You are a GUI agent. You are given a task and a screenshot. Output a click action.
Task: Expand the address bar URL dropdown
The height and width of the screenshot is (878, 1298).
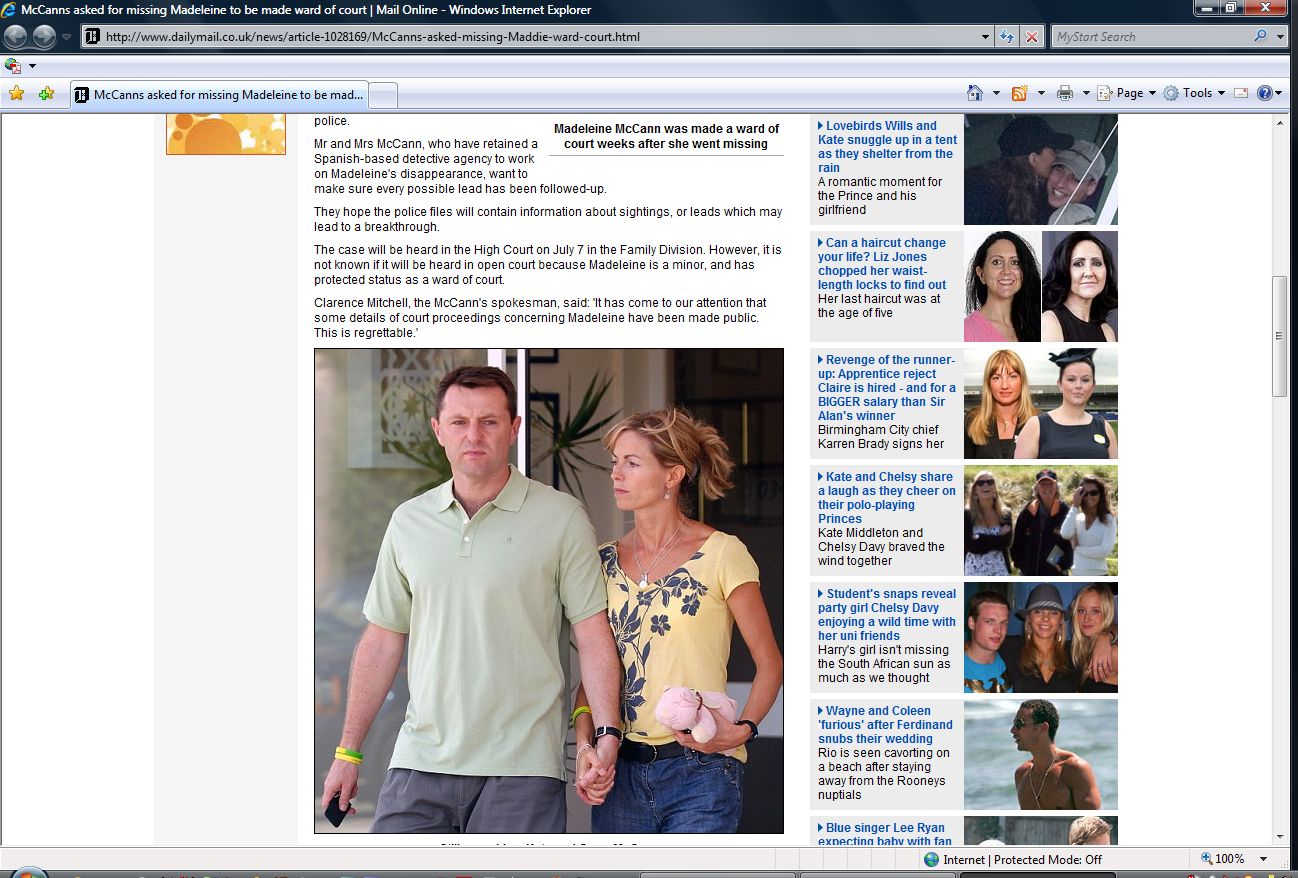coord(986,37)
